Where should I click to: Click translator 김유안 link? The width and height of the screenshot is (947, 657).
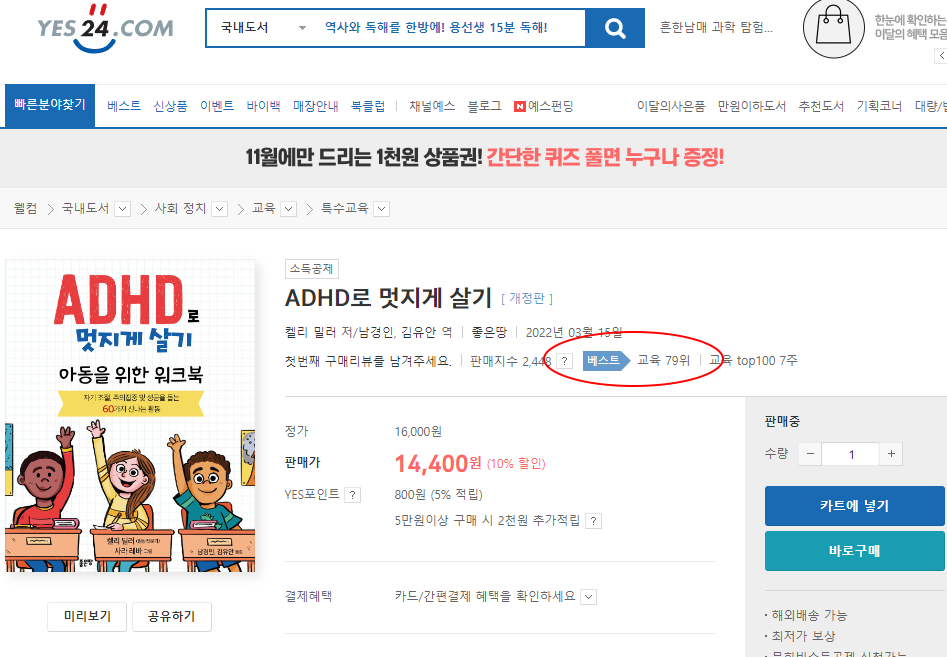pyautogui.click(x=420, y=332)
